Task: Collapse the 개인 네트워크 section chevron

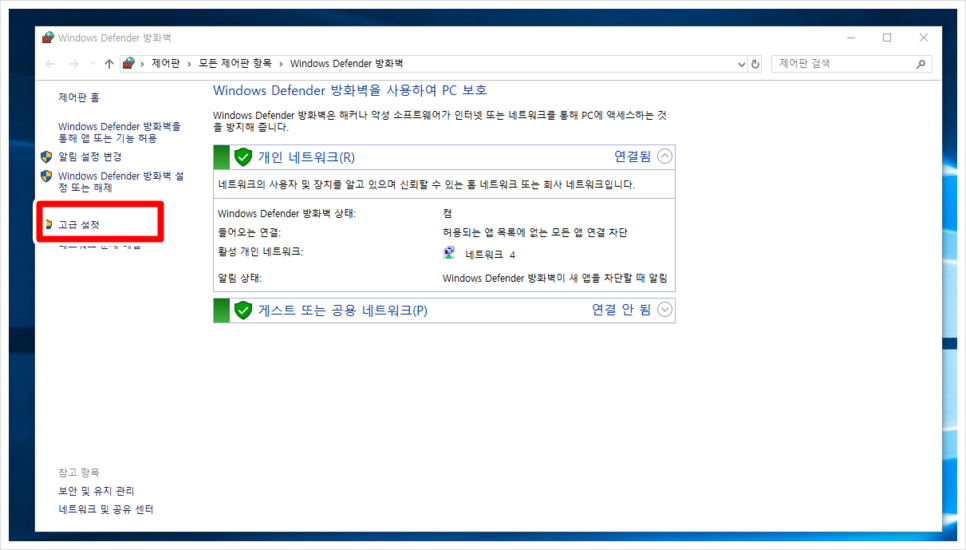Action: (x=664, y=156)
